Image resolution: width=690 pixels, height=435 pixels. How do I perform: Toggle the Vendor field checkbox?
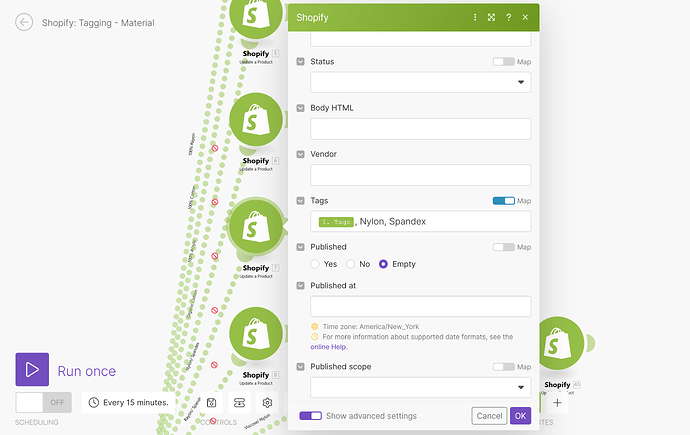point(301,154)
